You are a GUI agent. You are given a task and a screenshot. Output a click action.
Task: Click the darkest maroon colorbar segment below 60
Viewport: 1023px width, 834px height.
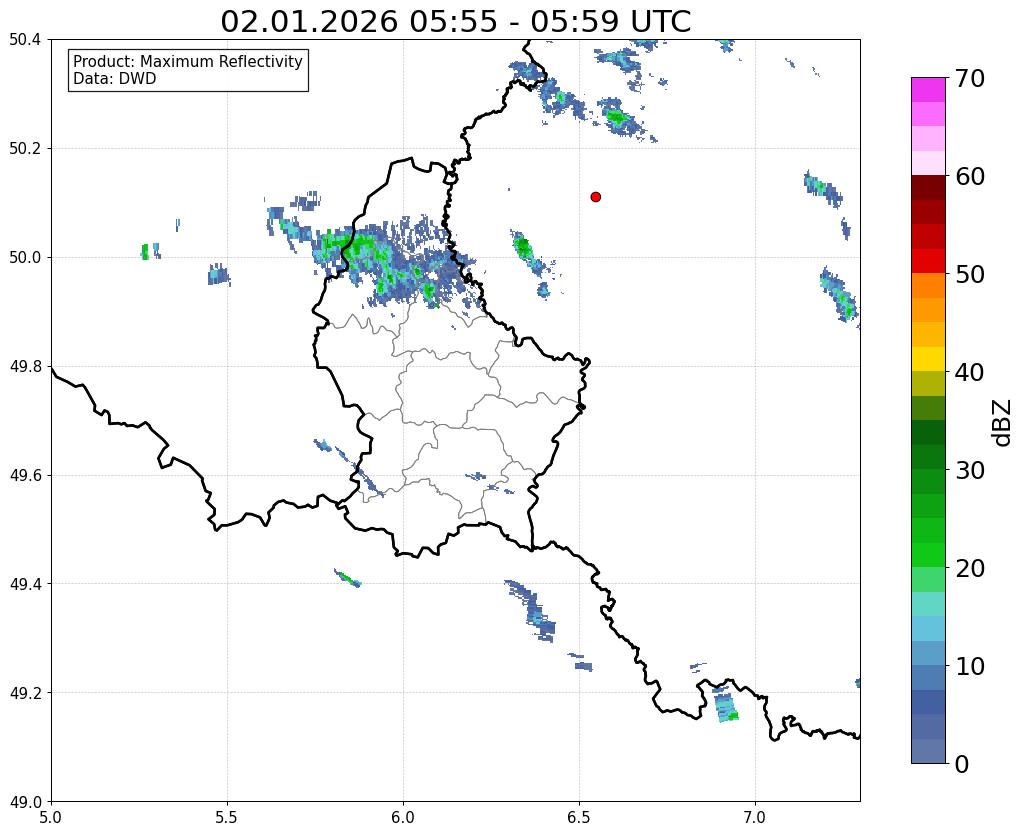[928, 188]
